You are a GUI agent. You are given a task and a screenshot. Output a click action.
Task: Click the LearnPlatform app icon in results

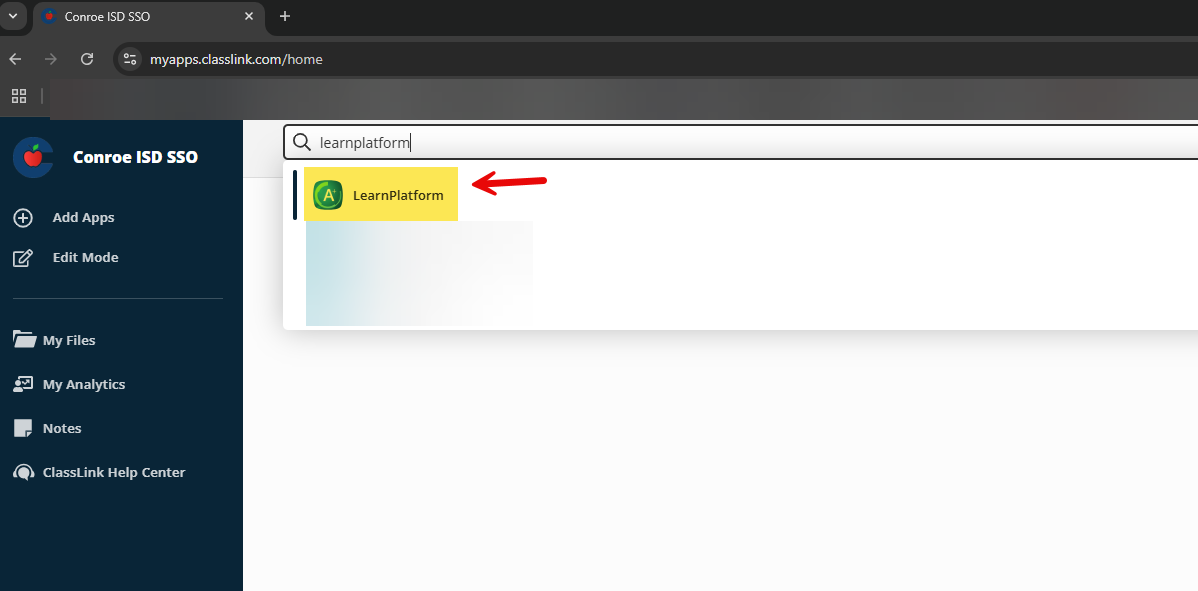328,195
